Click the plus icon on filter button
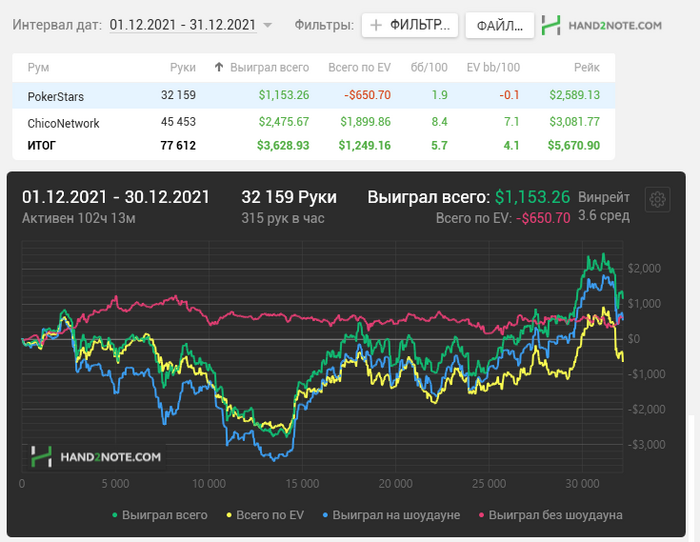Screen dimensions: 700x542 coord(376,25)
